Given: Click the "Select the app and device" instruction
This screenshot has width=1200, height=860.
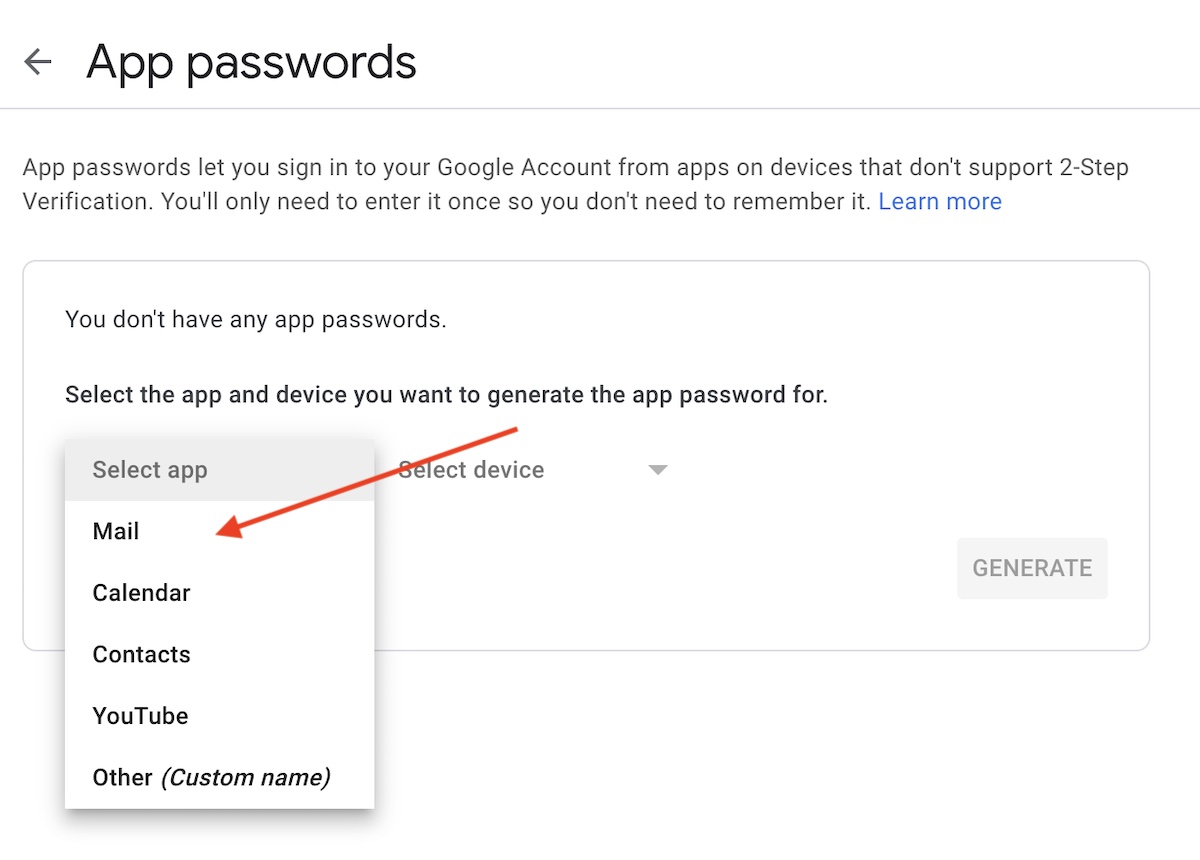Looking at the screenshot, I should tap(446, 395).
